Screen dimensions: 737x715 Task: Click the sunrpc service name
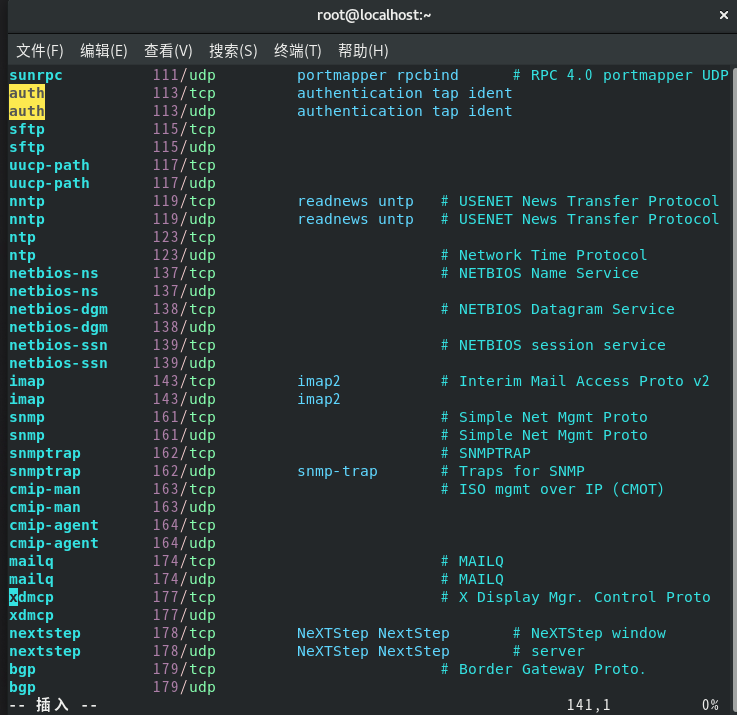pyautogui.click(x=36, y=76)
